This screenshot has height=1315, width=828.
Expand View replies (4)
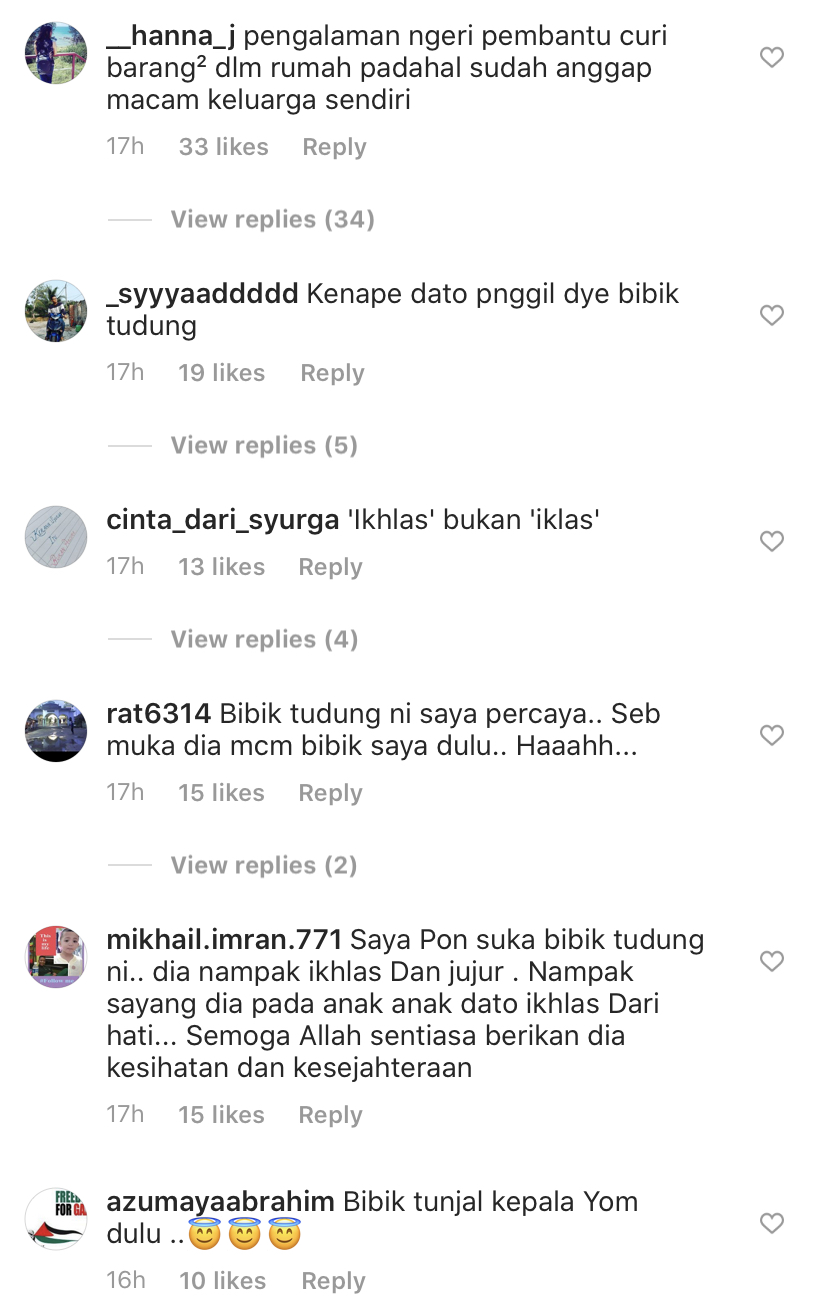click(x=264, y=639)
